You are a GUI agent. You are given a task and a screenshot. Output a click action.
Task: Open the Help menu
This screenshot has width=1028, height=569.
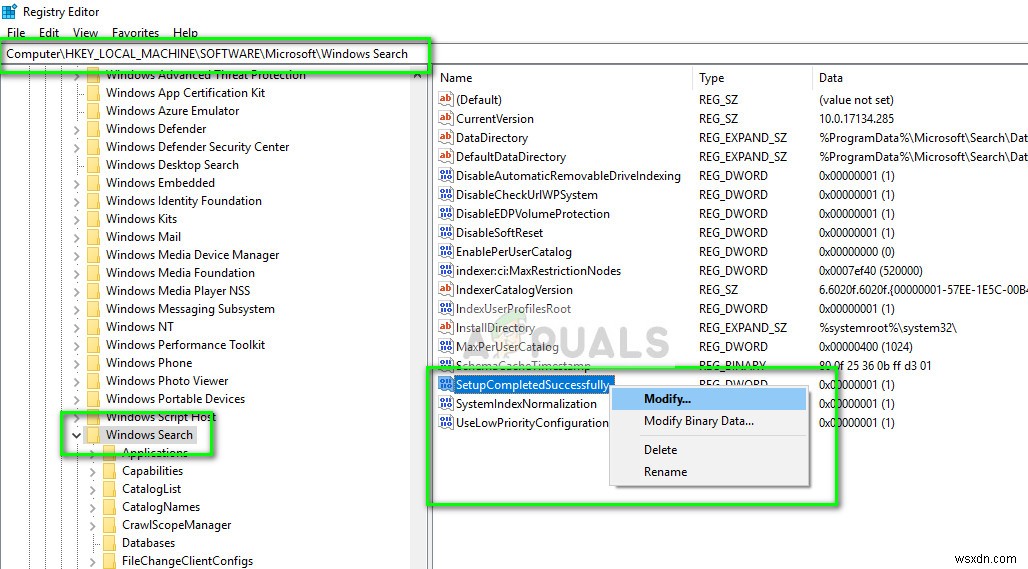pyautogui.click(x=186, y=32)
